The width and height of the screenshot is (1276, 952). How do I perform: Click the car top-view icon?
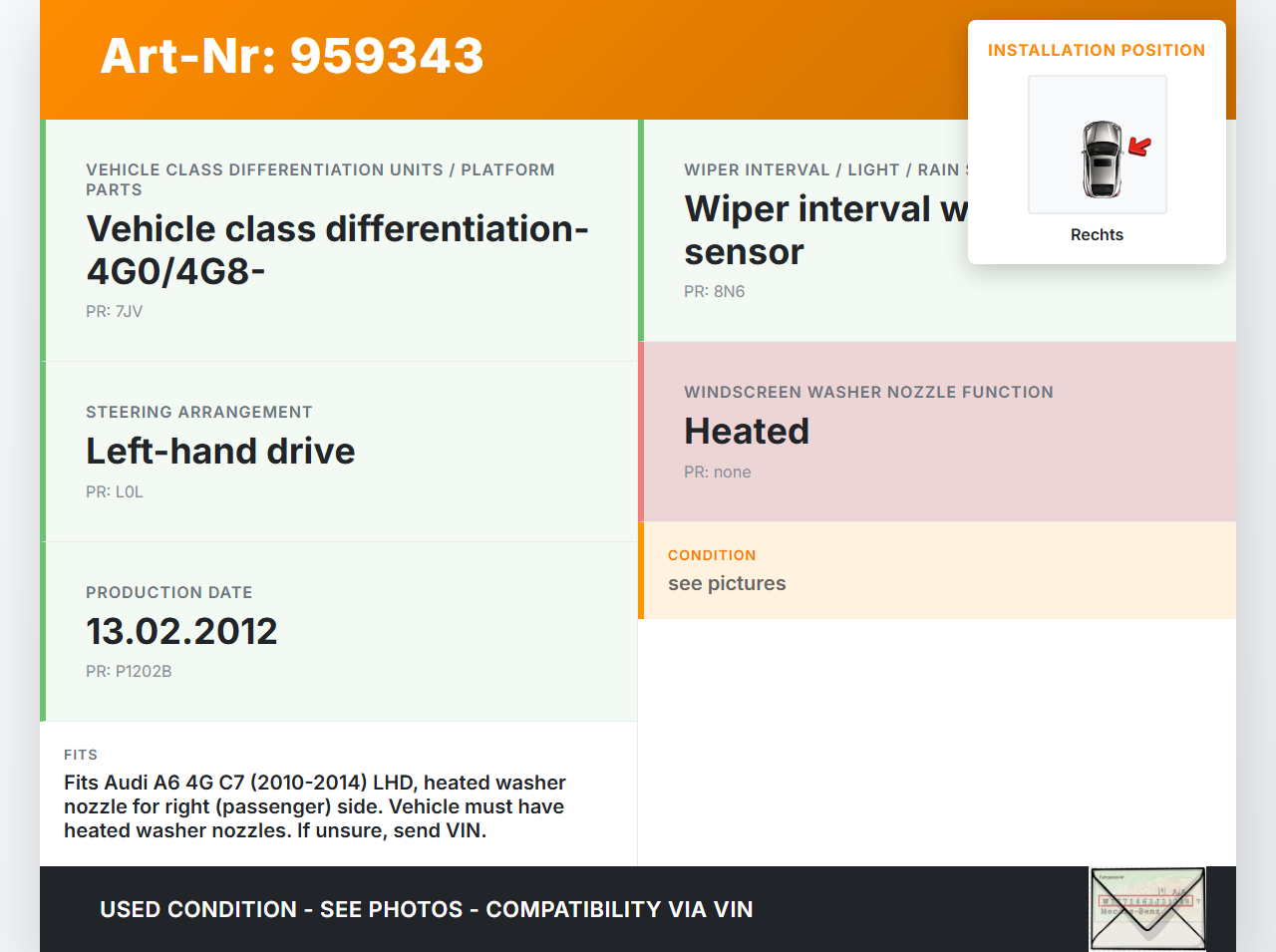pyautogui.click(x=1101, y=159)
